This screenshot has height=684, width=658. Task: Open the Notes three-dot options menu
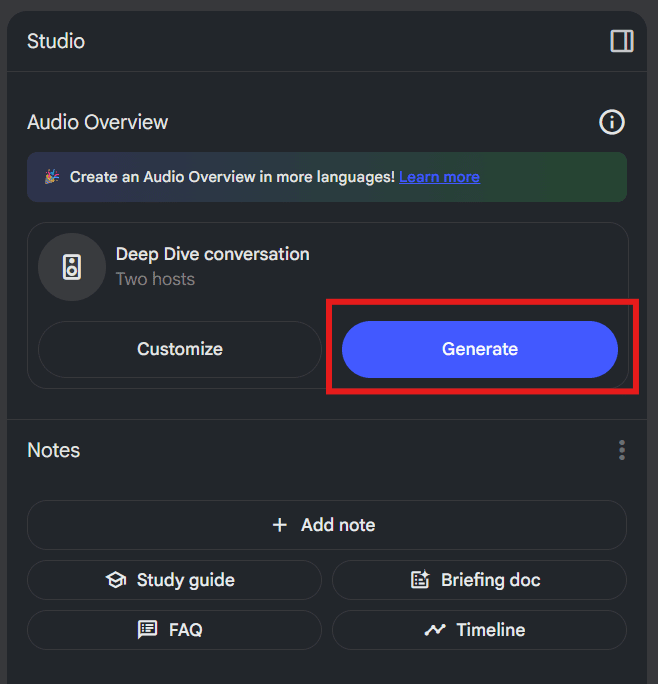click(x=622, y=450)
